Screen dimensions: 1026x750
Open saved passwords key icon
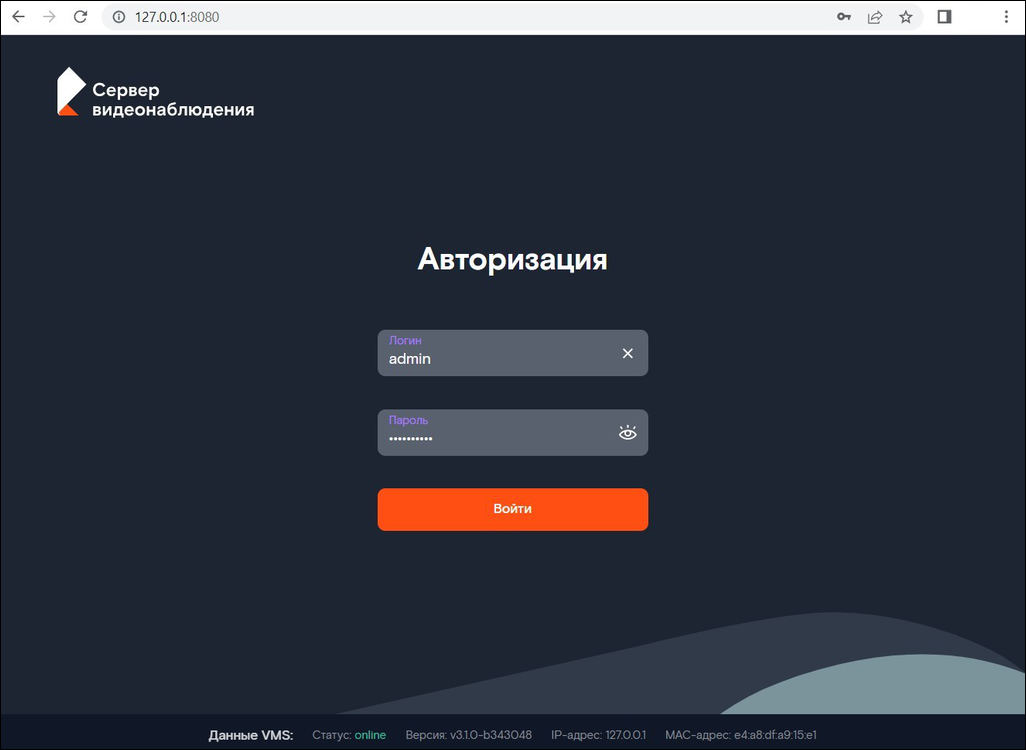[844, 17]
